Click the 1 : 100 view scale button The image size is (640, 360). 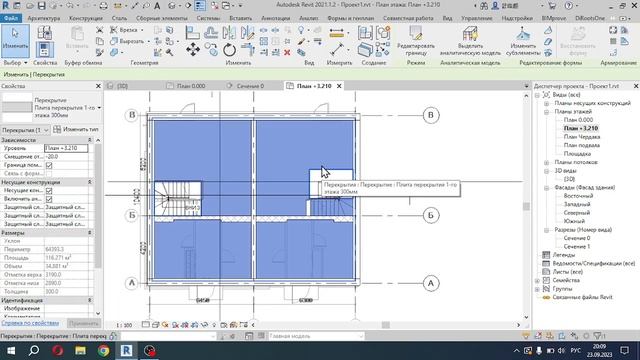pyautogui.click(x=124, y=325)
